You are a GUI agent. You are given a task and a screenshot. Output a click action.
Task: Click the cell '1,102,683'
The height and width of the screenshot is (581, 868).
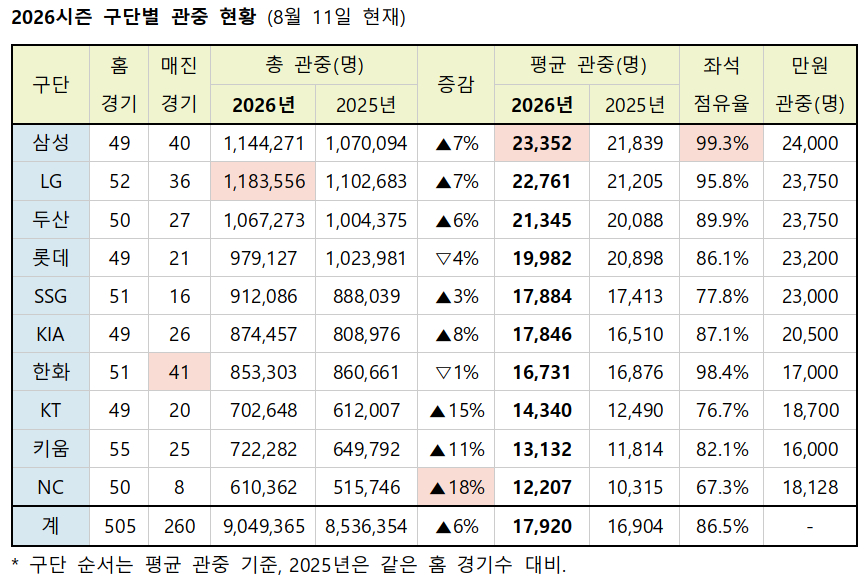tap(366, 181)
